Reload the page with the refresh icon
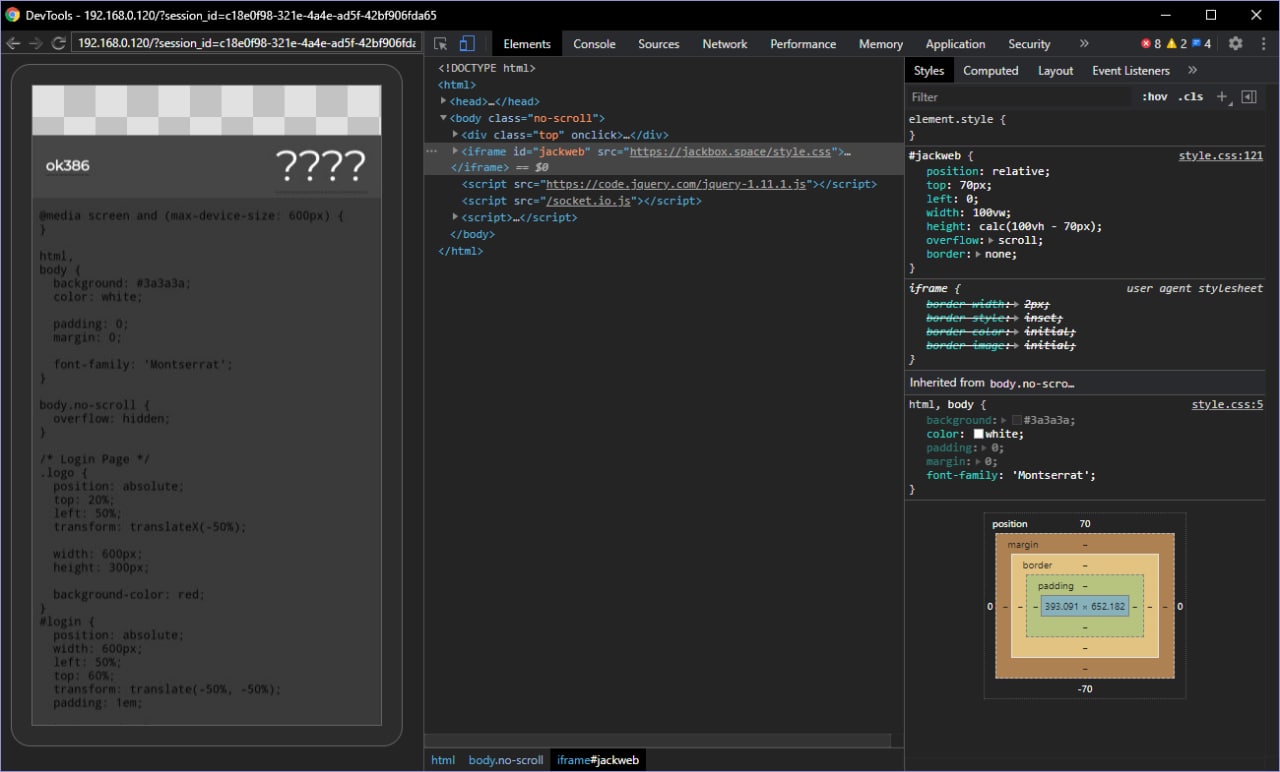Image resolution: width=1280 pixels, height=772 pixels. (58, 43)
